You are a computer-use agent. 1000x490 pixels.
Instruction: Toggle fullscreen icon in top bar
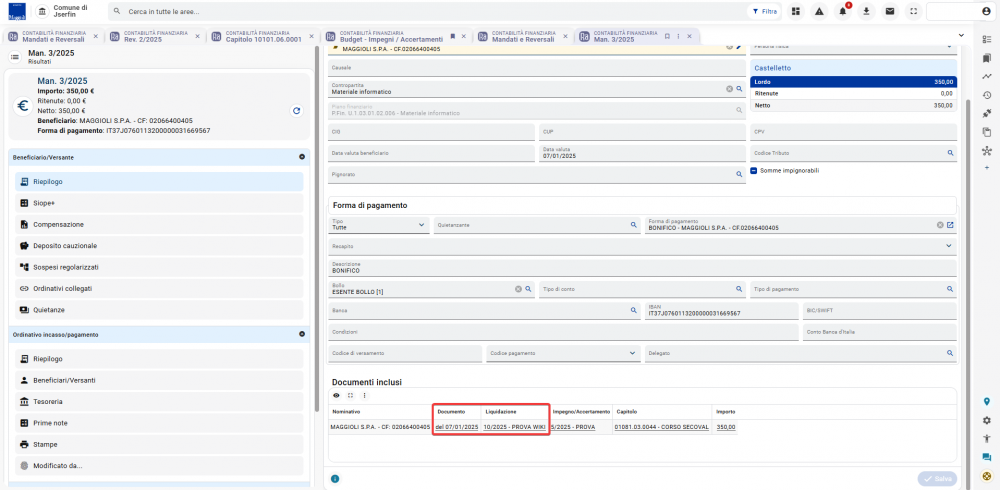(913, 11)
